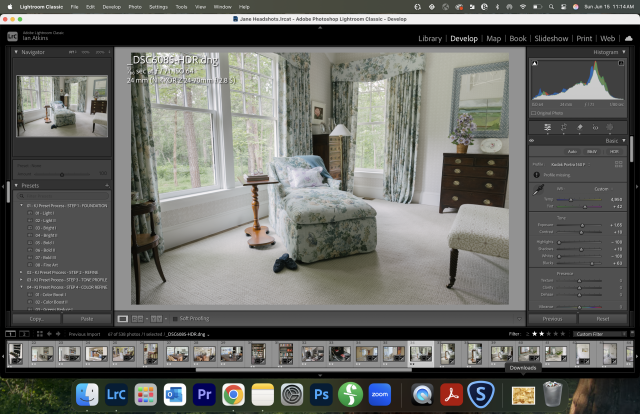Switch to the Library module
Screen dimensions: 640x414
[430, 38]
